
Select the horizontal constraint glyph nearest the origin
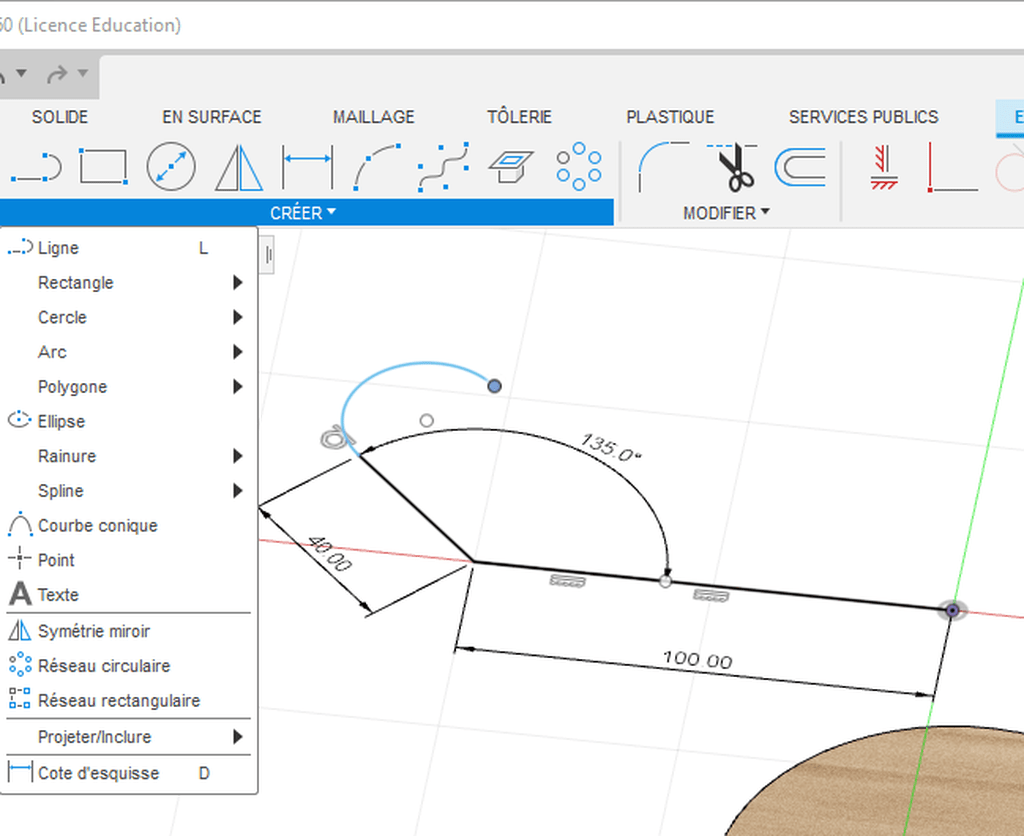point(711,594)
